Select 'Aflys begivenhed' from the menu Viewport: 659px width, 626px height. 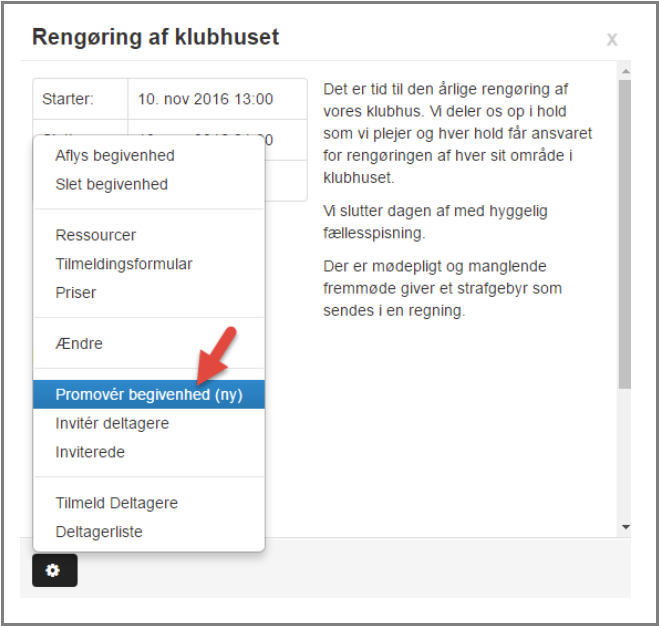point(115,155)
